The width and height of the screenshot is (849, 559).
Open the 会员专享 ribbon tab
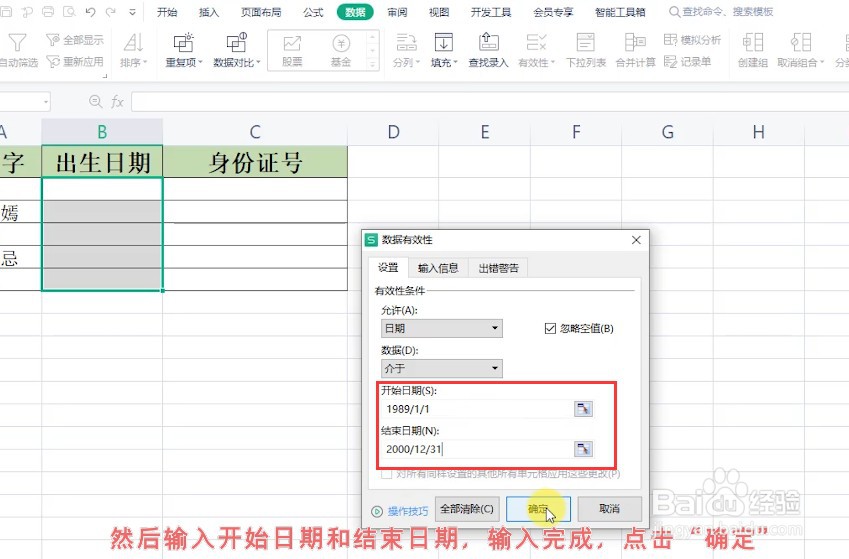point(553,12)
